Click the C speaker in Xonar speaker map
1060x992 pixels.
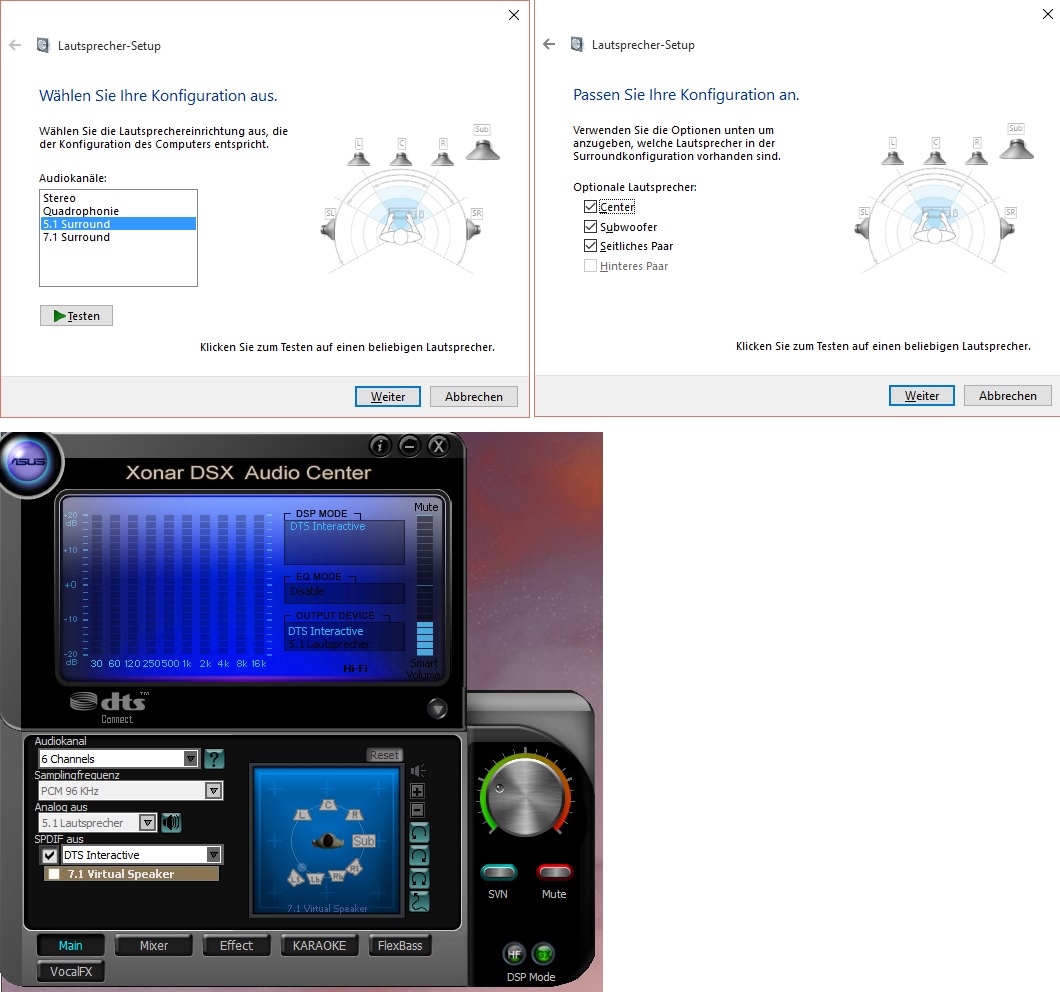(329, 805)
